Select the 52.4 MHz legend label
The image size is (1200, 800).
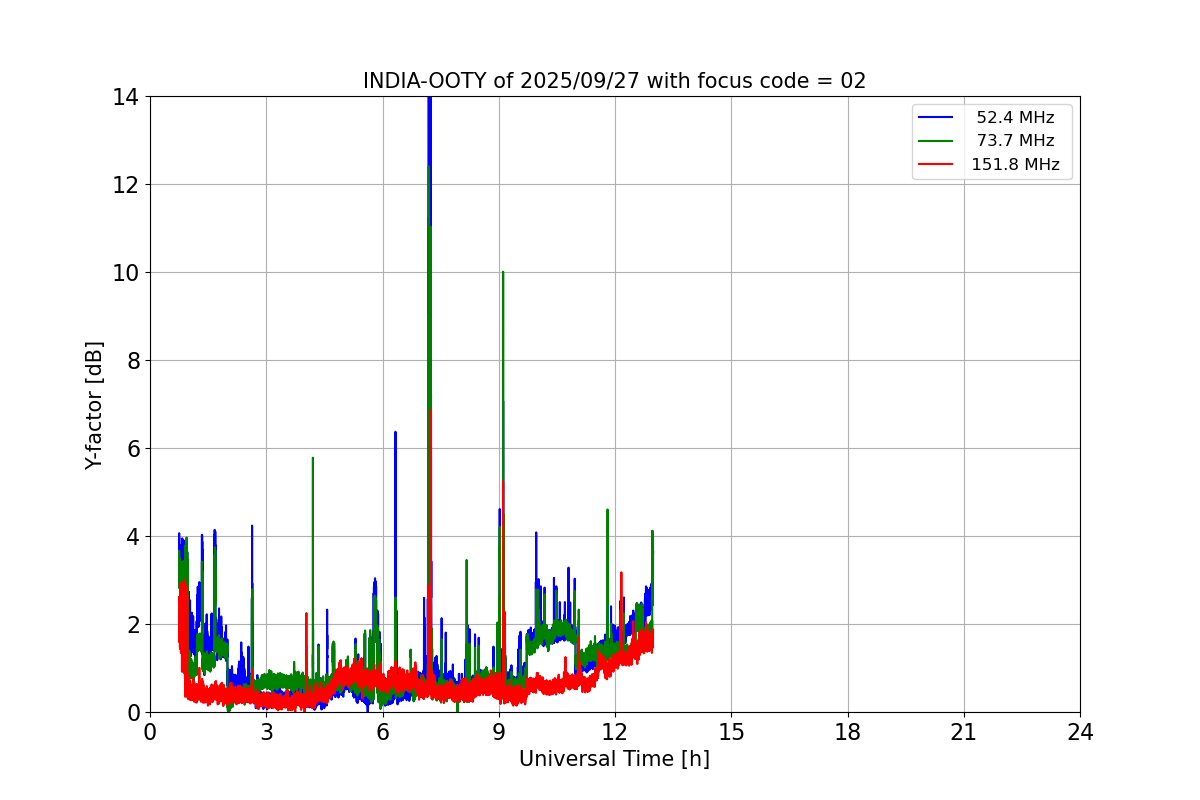1015,118
